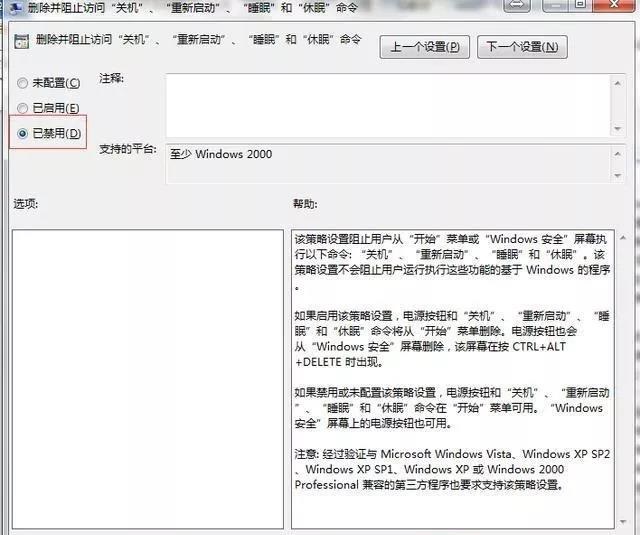Click the 选项: label
This screenshot has height=535, width=640.
pyautogui.click(x=26, y=203)
